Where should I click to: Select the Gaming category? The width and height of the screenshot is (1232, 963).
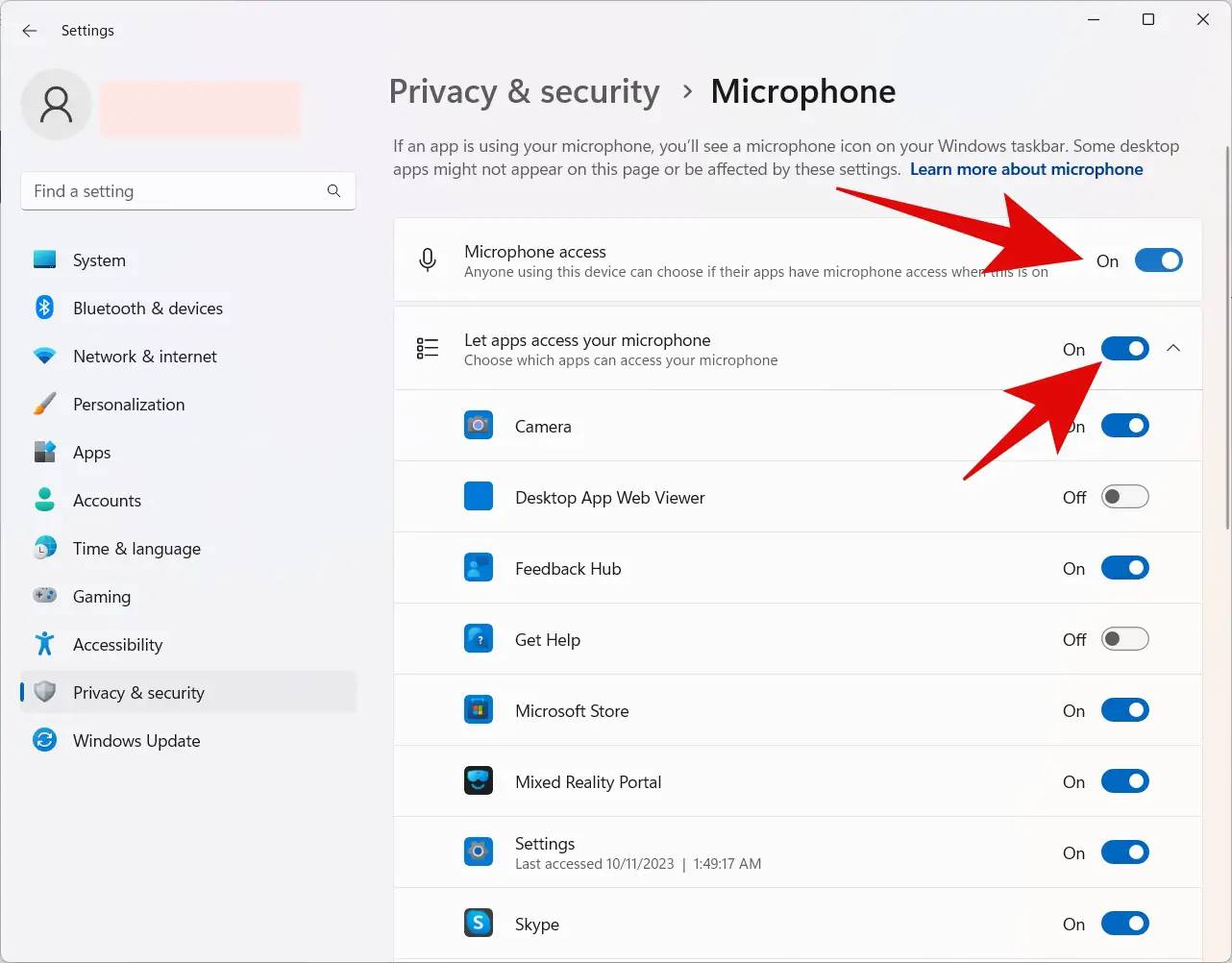pos(188,597)
